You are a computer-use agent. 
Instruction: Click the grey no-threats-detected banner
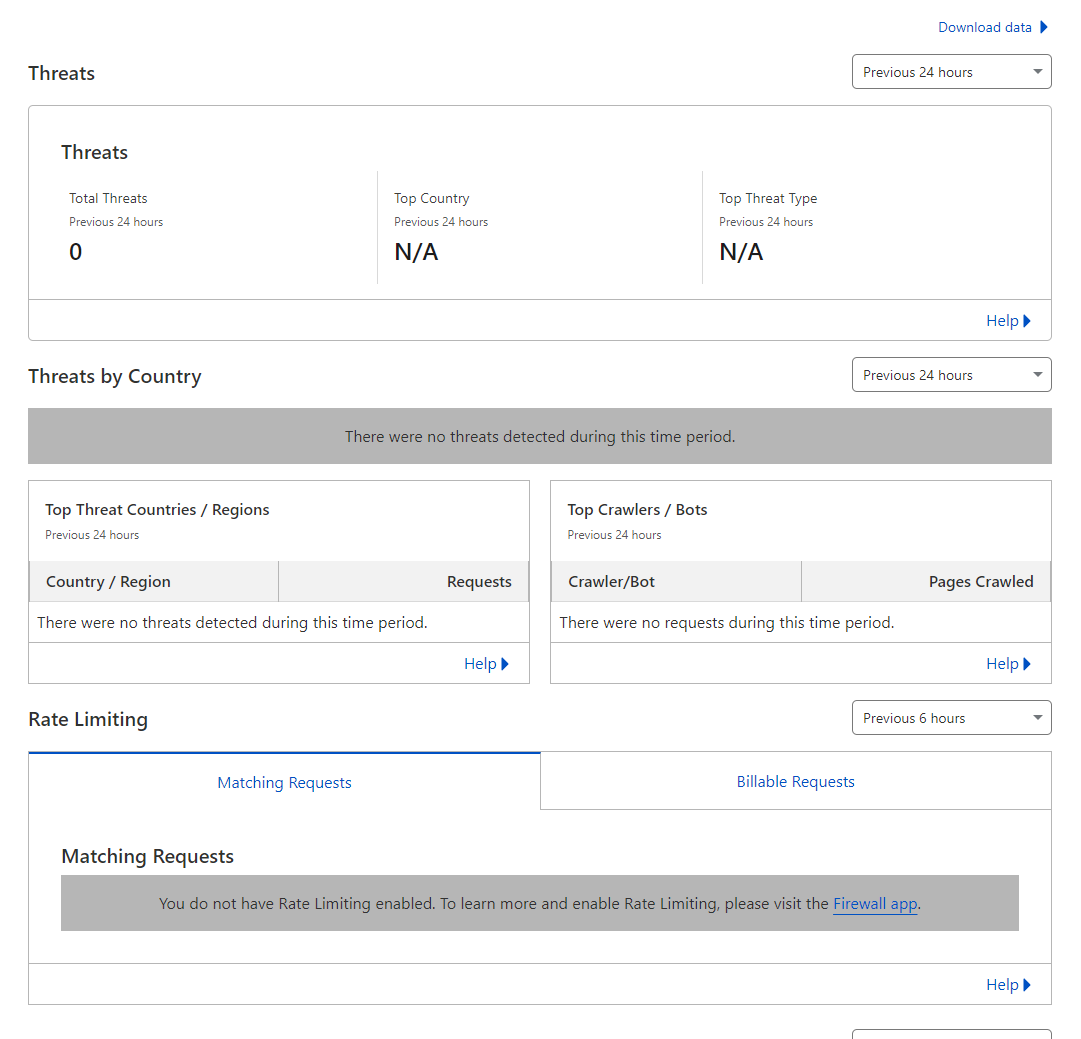tap(540, 436)
